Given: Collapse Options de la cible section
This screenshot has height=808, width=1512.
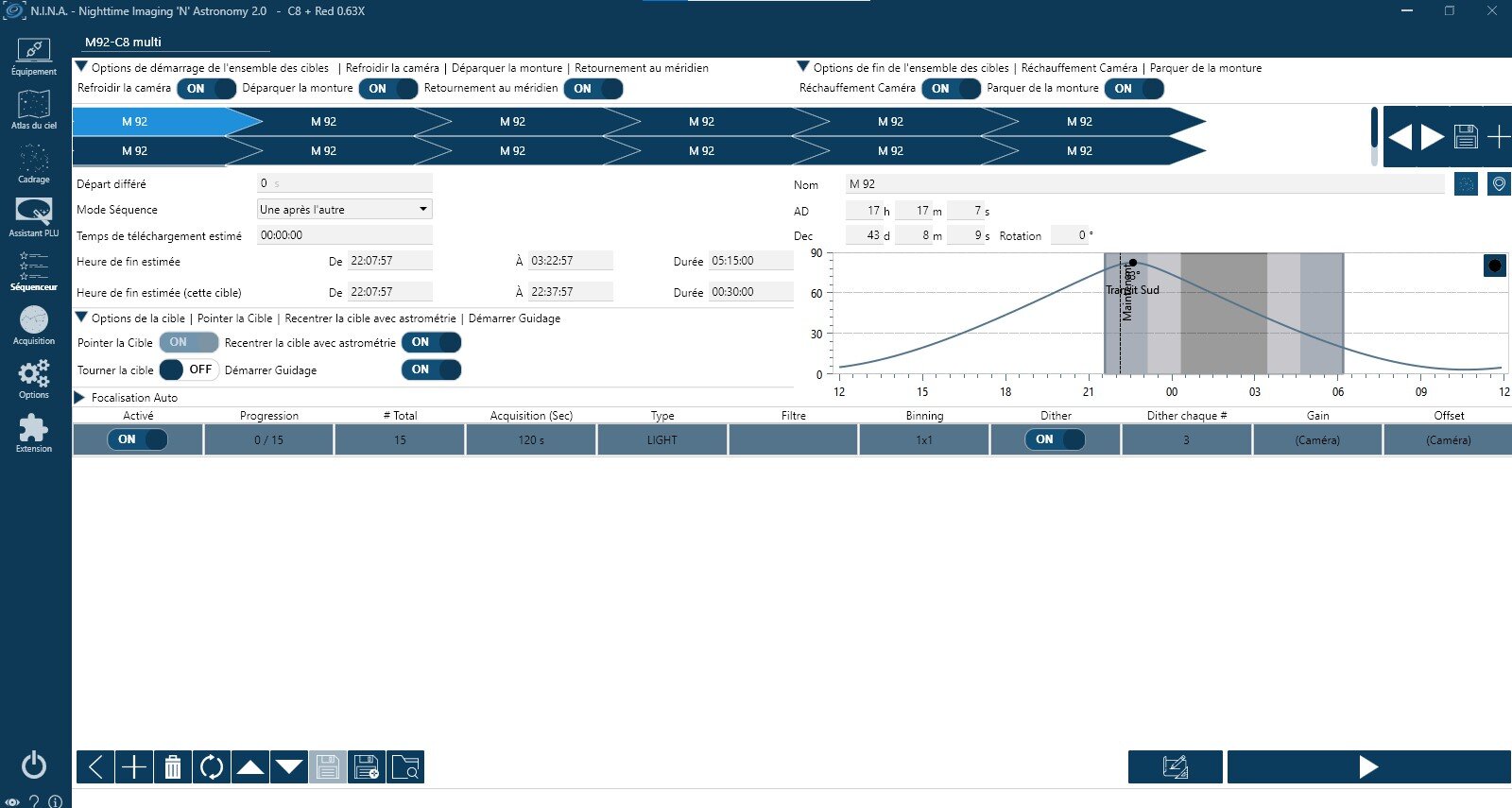Looking at the screenshot, I should pos(82,318).
